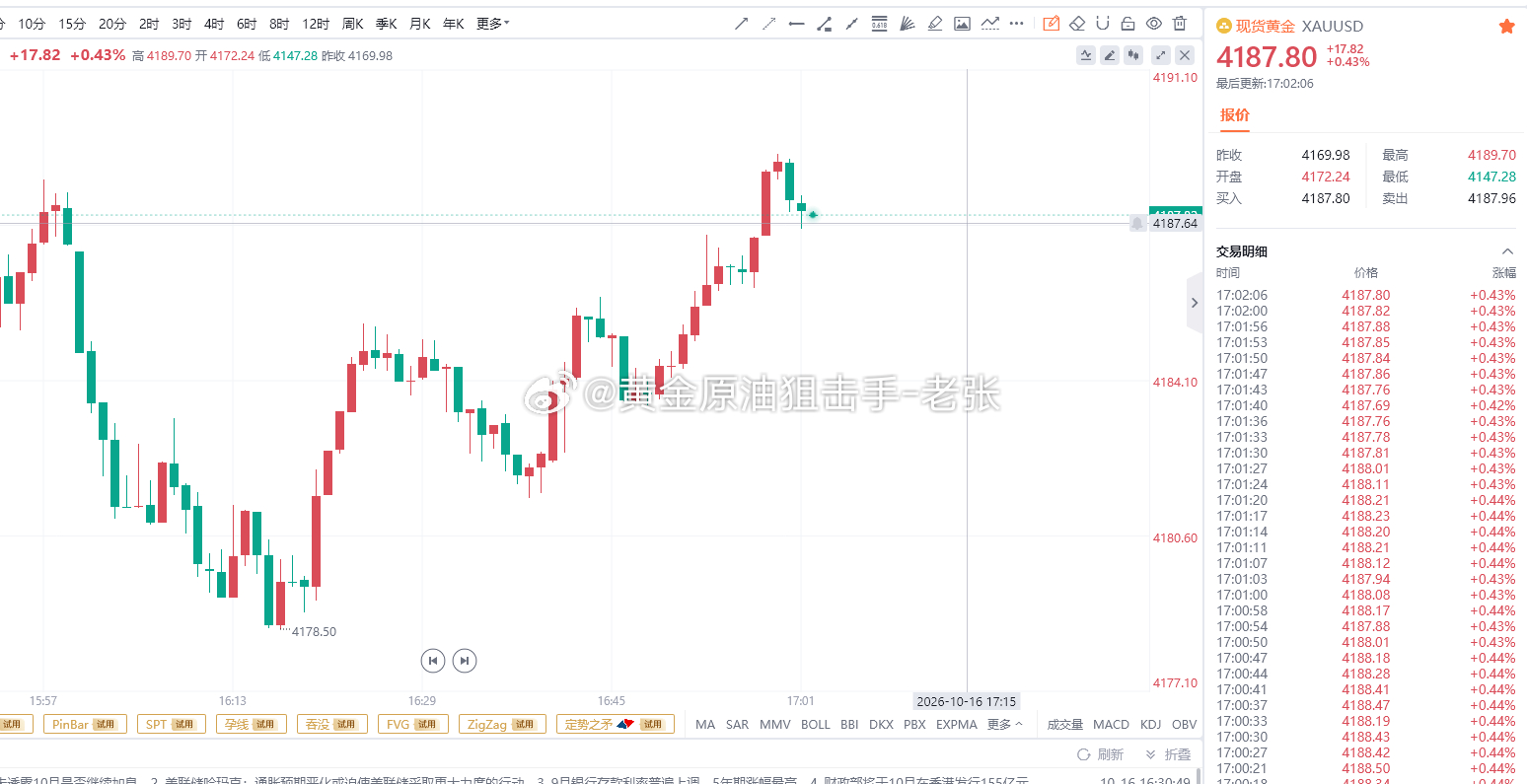Open the 更多 timeframe dropdown
The width and height of the screenshot is (1527, 784).
click(x=492, y=24)
